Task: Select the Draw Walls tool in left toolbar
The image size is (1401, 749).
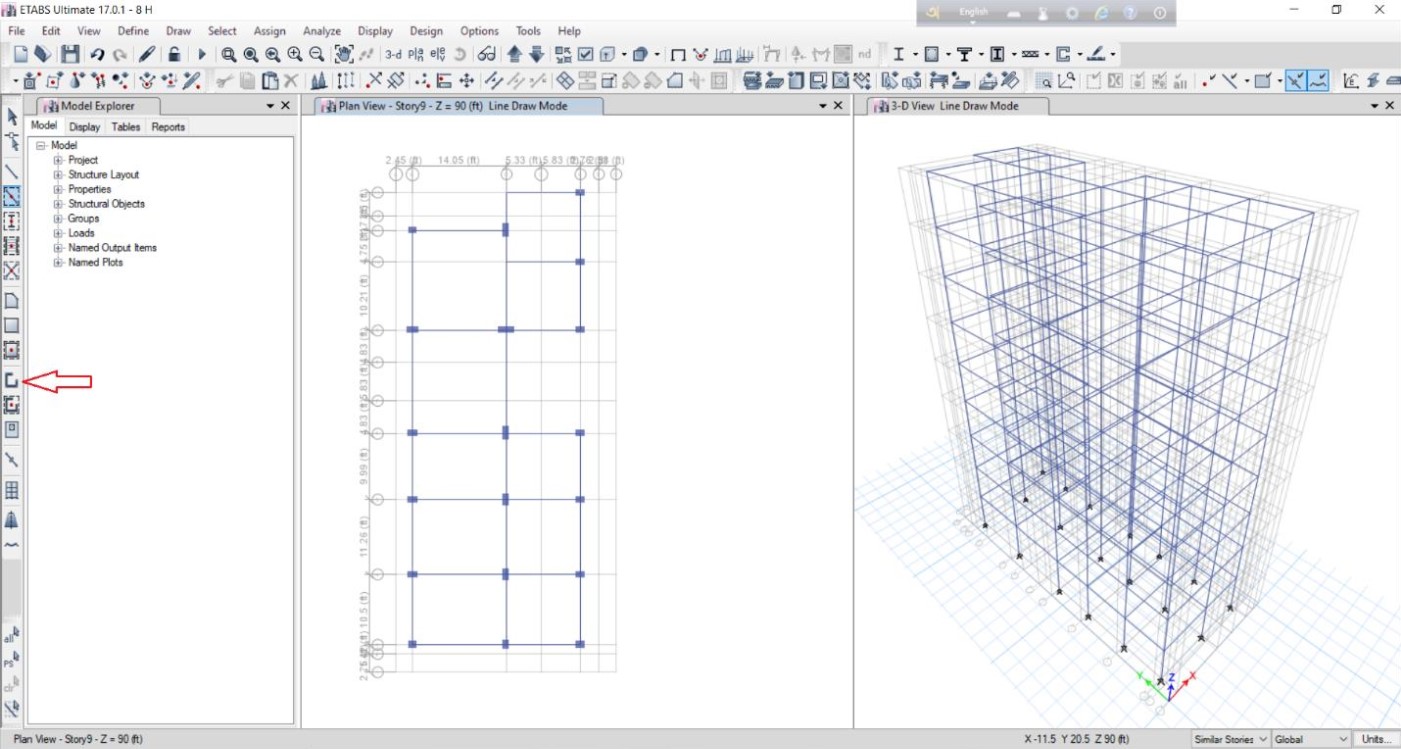Action: 12,380
